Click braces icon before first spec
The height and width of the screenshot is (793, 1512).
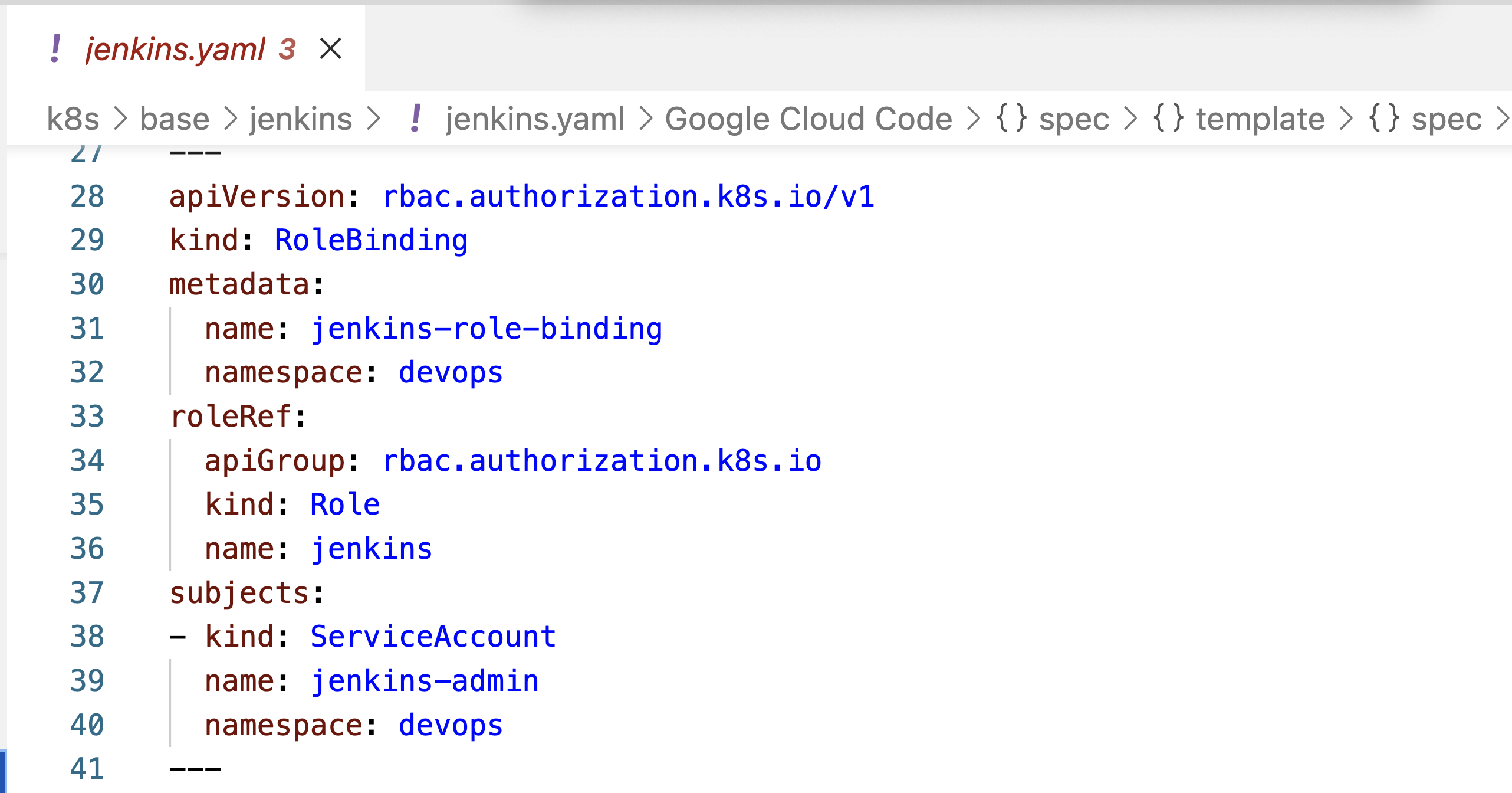(1011, 117)
